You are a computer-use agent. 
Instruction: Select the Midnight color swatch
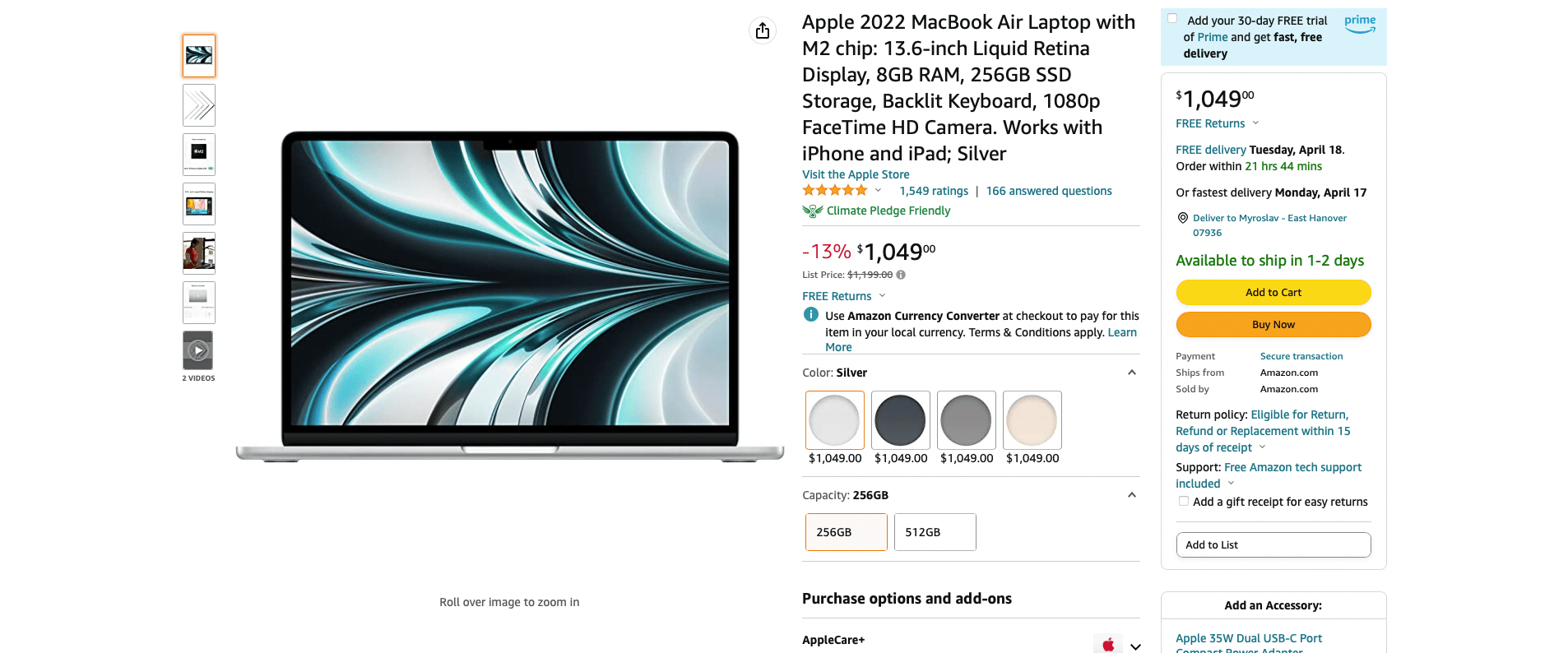click(x=900, y=419)
